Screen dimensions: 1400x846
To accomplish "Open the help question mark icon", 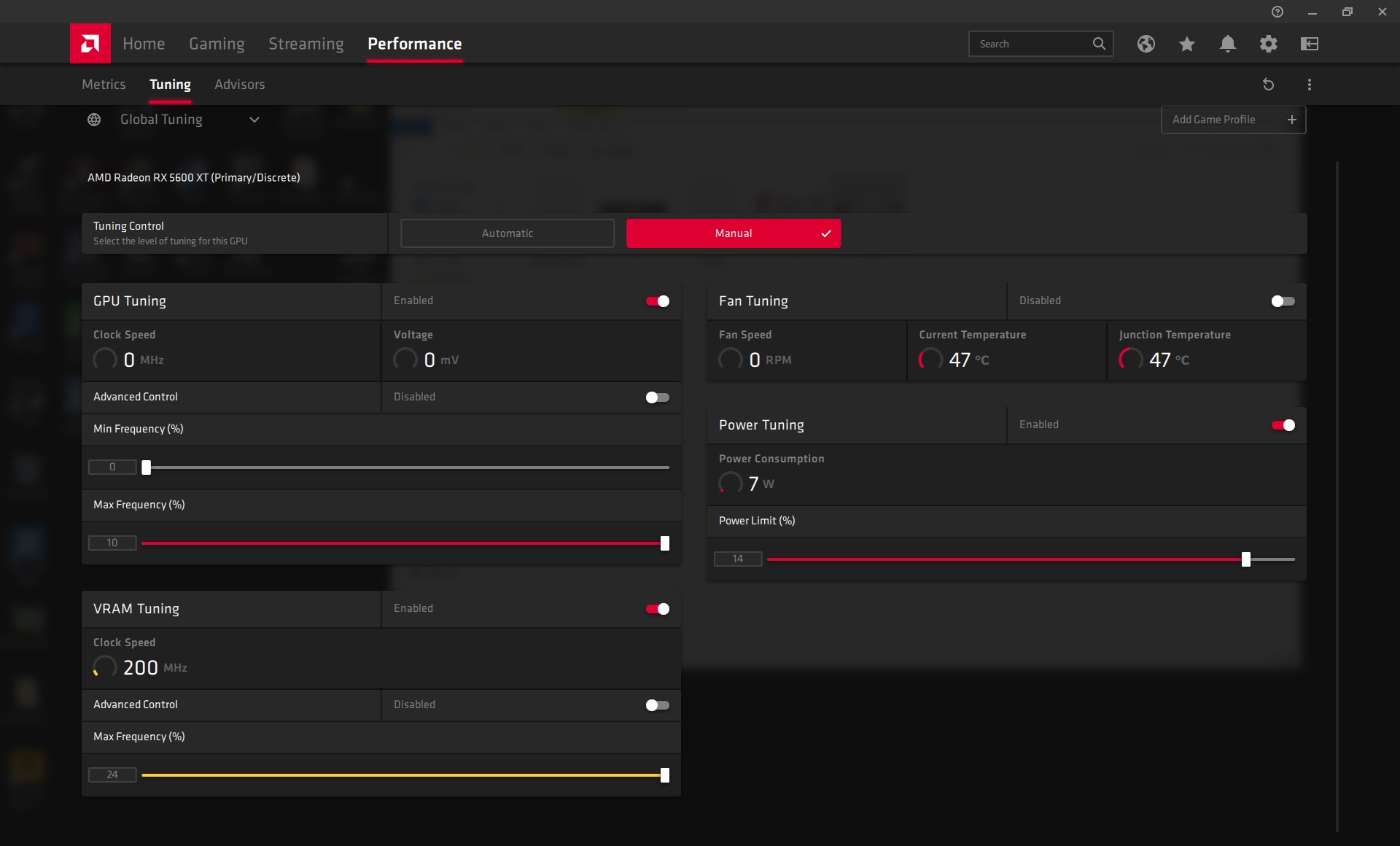I will click(x=1277, y=12).
